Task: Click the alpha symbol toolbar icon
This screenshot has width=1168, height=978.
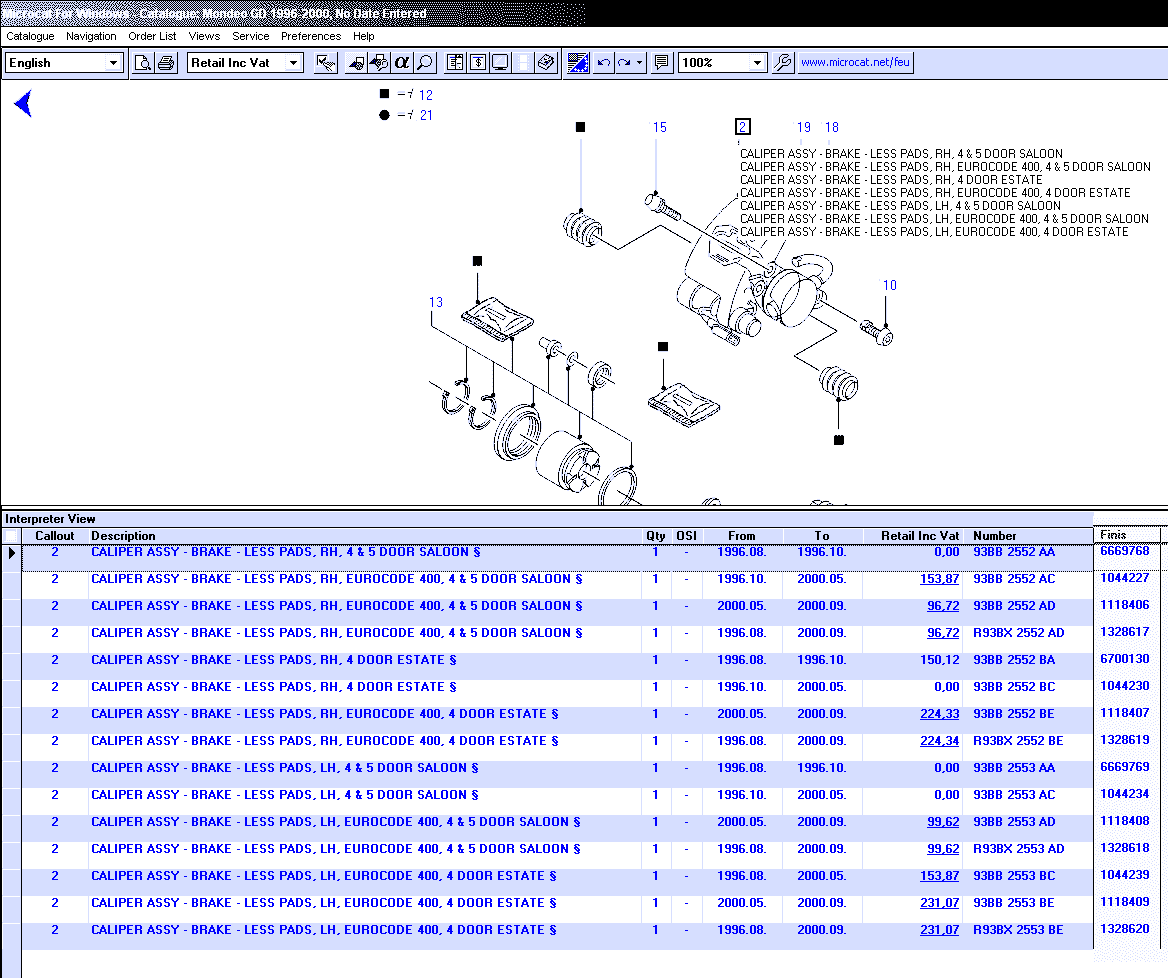Action: pyautogui.click(x=402, y=63)
